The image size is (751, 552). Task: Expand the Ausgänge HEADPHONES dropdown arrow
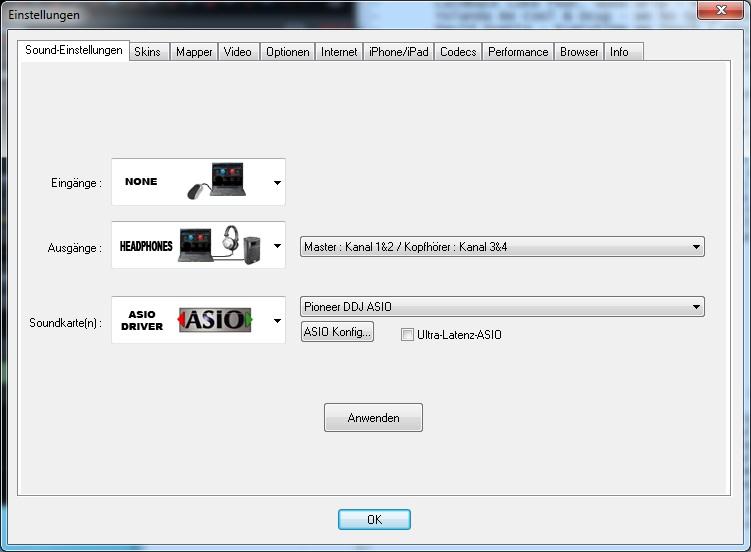tap(277, 246)
